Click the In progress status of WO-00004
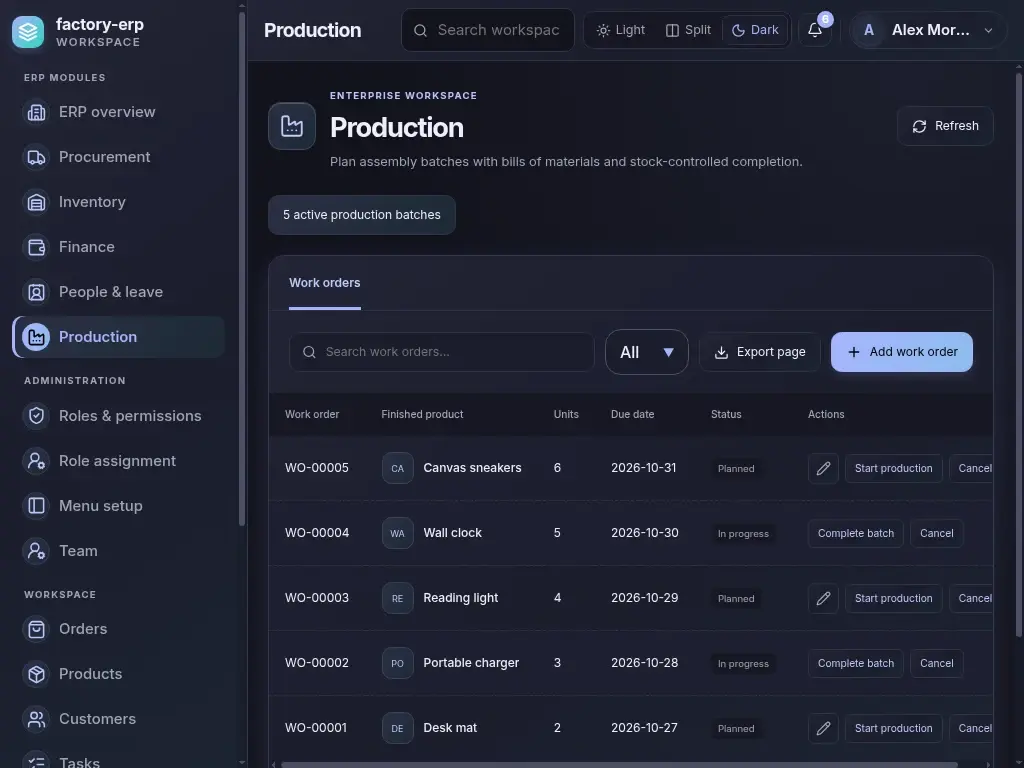 coord(743,534)
